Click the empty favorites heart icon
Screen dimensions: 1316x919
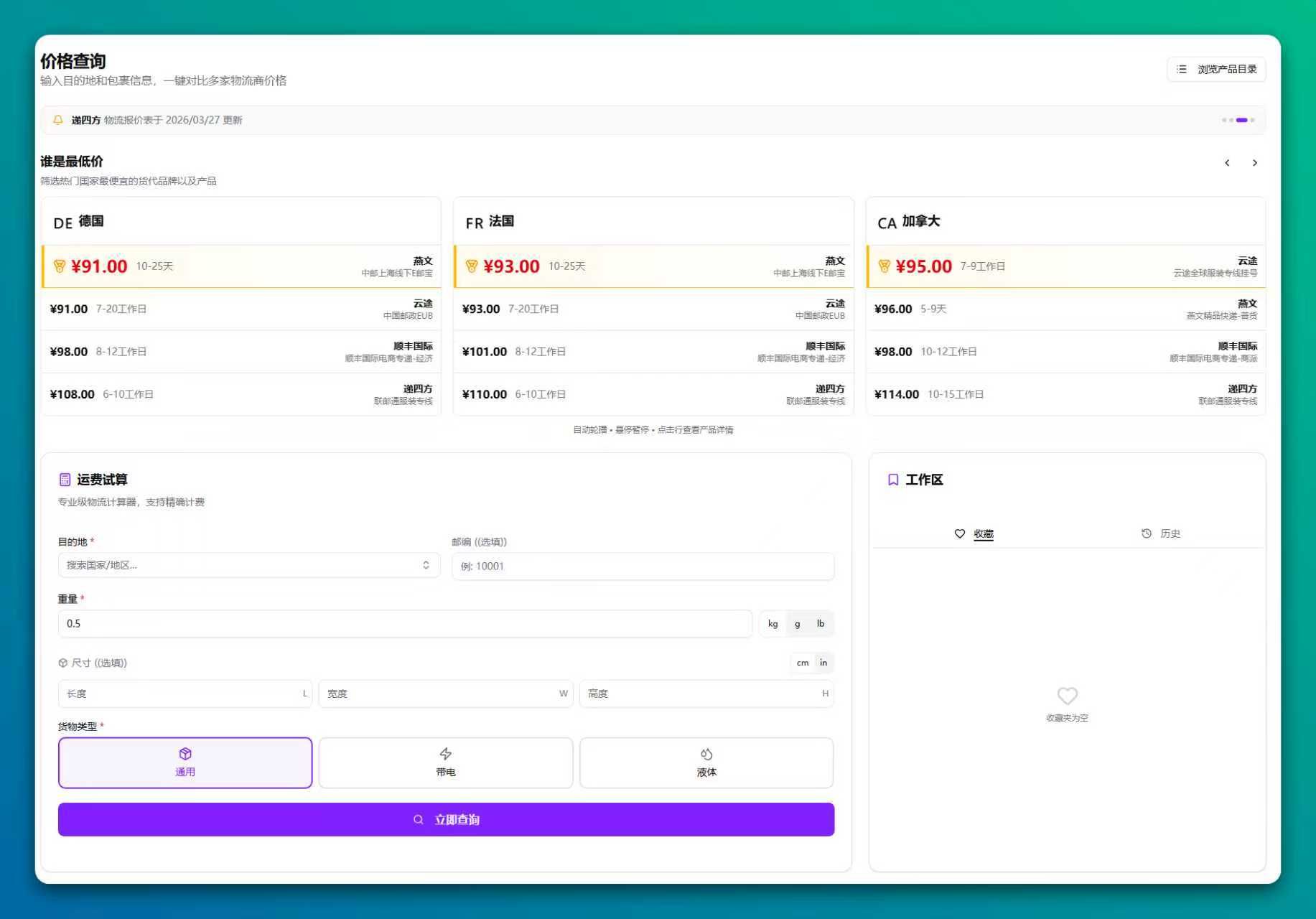1067,696
